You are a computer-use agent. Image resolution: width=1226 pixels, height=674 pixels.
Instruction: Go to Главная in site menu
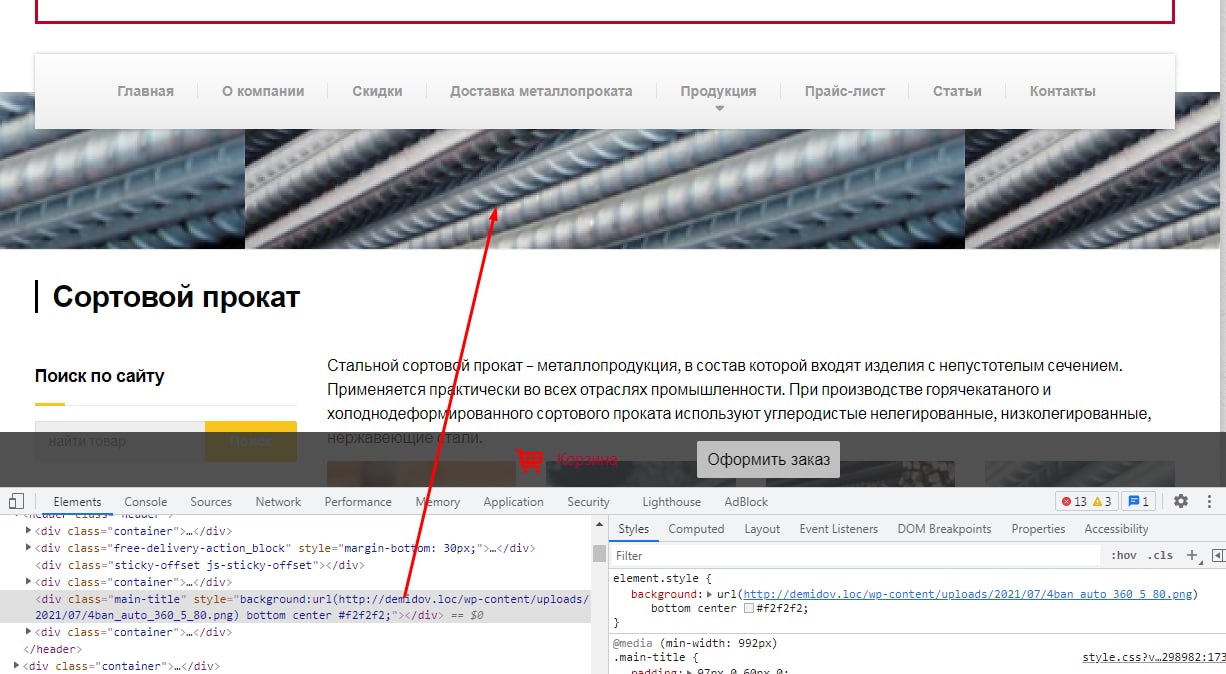tap(145, 91)
